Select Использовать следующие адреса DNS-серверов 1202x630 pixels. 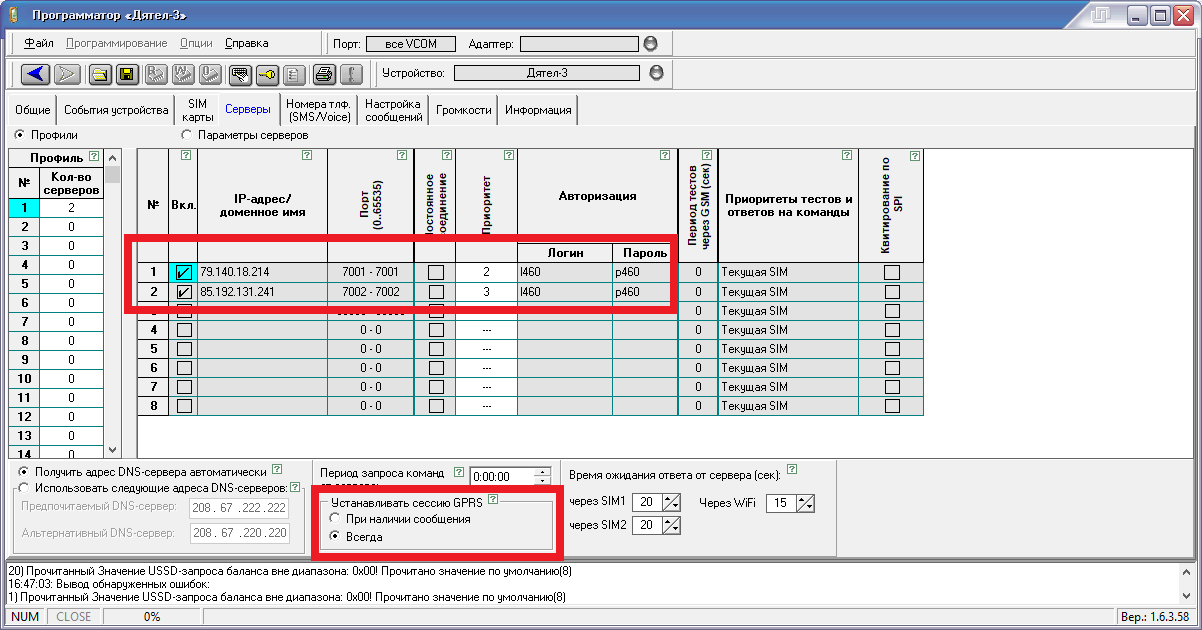pos(24,488)
